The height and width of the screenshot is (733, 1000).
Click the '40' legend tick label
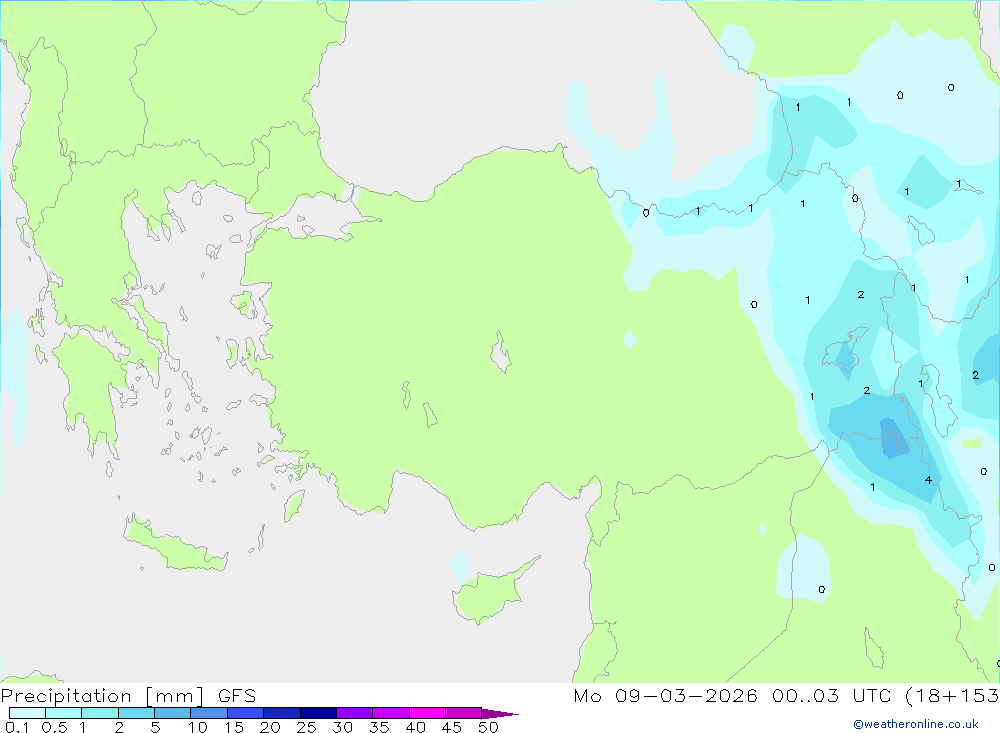[415, 727]
